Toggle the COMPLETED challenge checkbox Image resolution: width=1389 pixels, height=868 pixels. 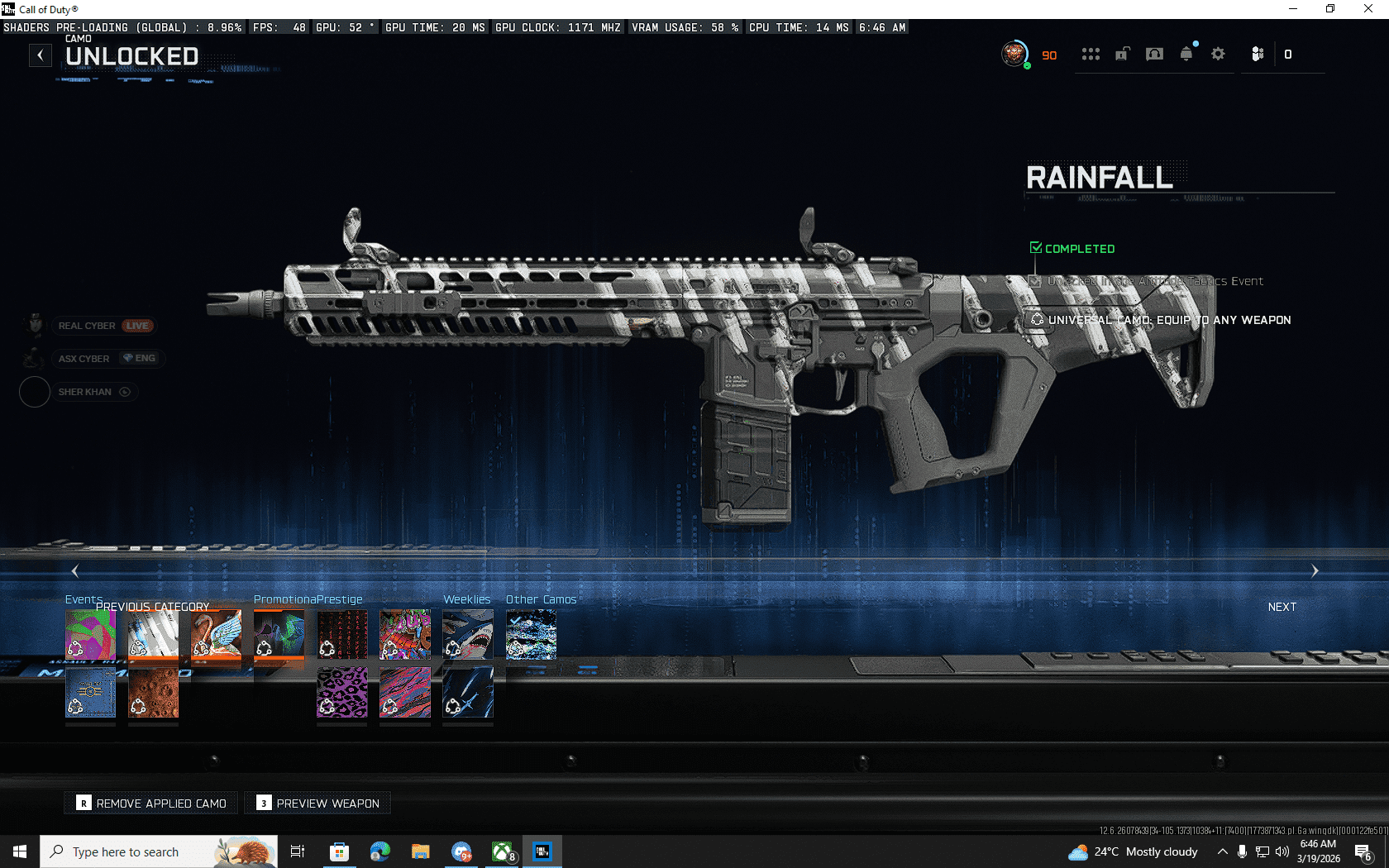coord(1036,248)
